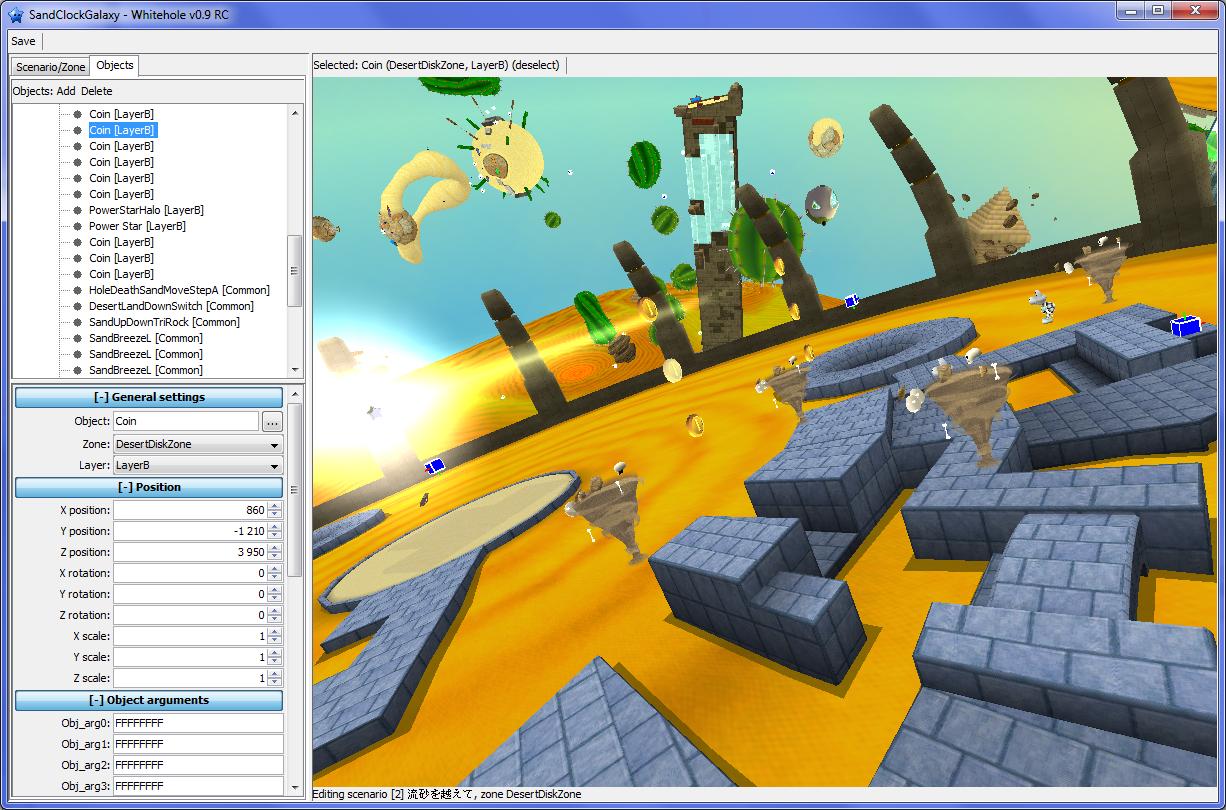Click the Whitehole star icon in title bar

pos(15,13)
